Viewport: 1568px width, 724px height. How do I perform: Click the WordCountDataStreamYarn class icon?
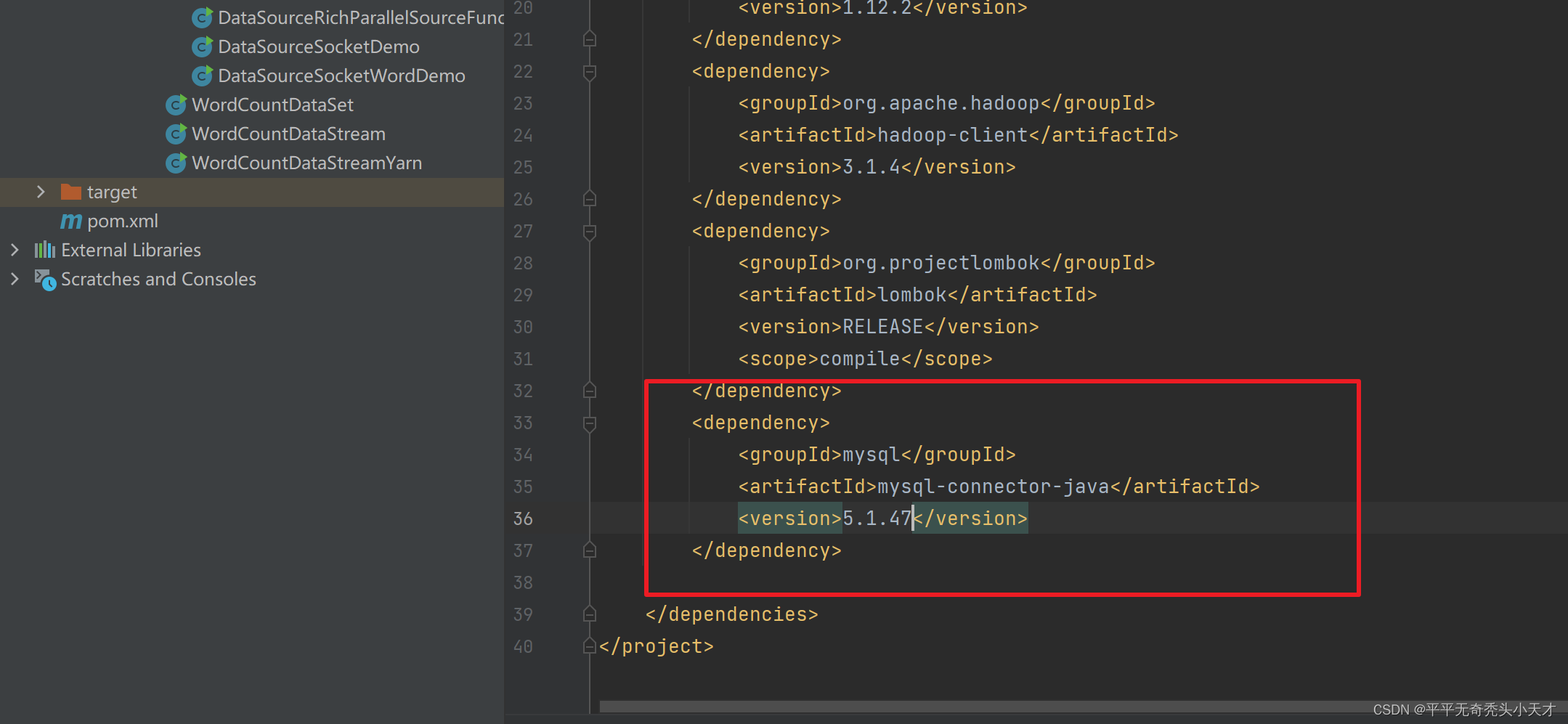(175, 163)
